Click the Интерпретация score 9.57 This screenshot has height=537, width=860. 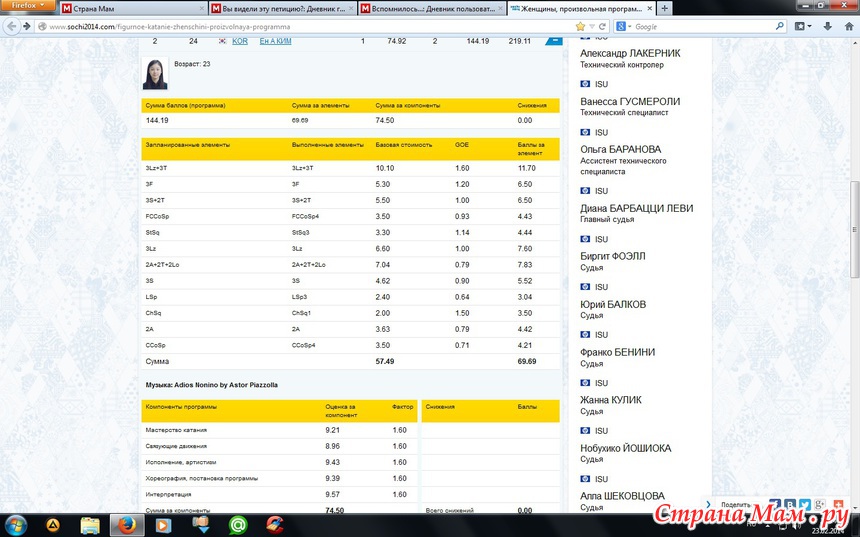[332, 494]
